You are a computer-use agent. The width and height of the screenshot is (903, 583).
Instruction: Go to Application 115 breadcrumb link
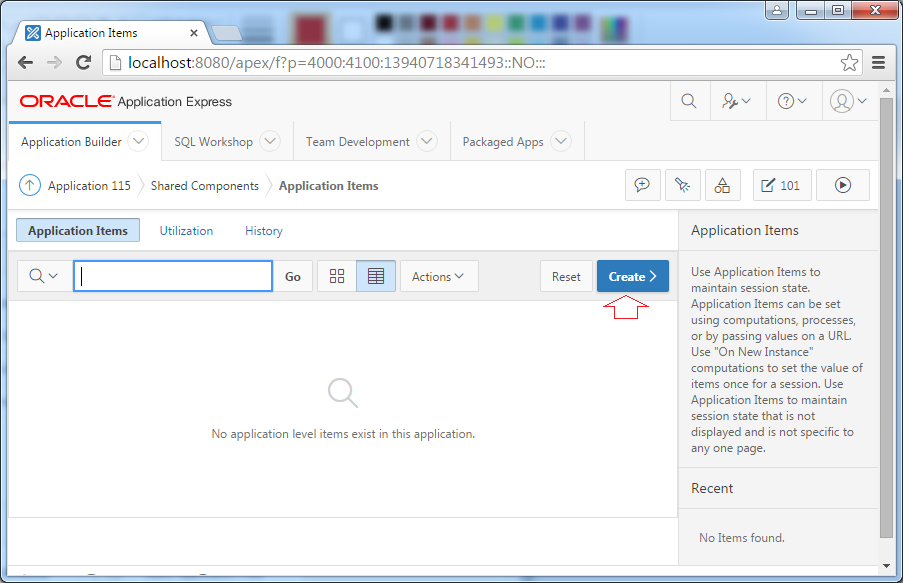coord(89,186)
